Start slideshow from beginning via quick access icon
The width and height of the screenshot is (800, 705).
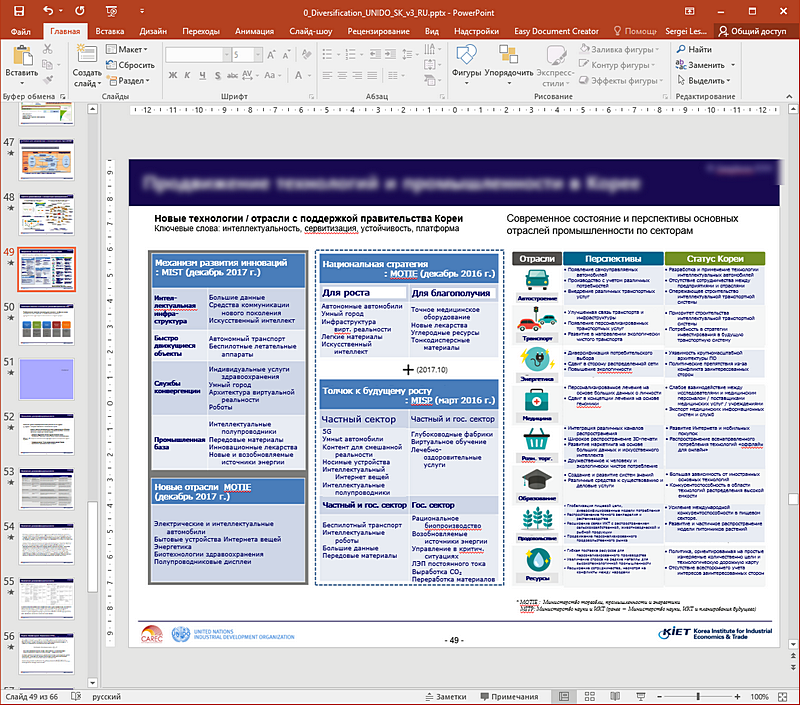pos(111,11)
